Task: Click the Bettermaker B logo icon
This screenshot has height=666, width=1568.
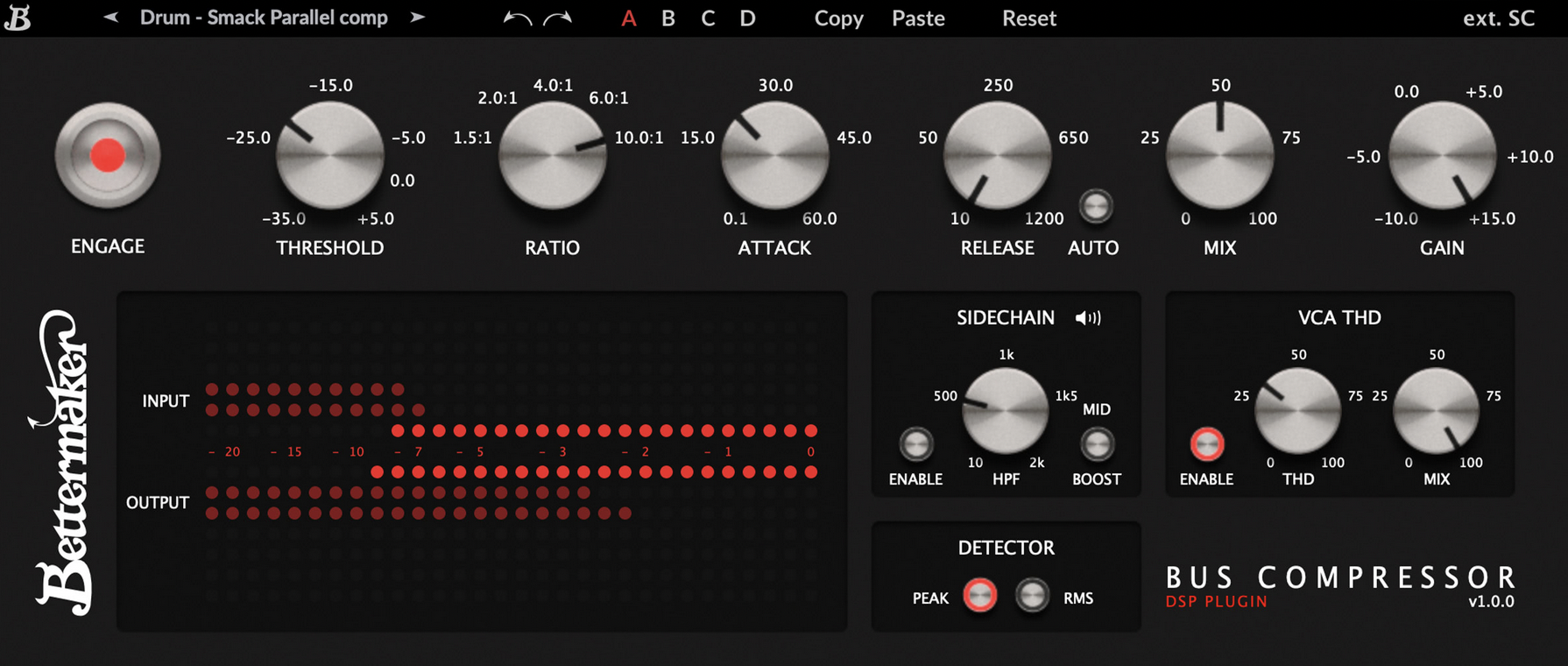Action: [18, 18]
